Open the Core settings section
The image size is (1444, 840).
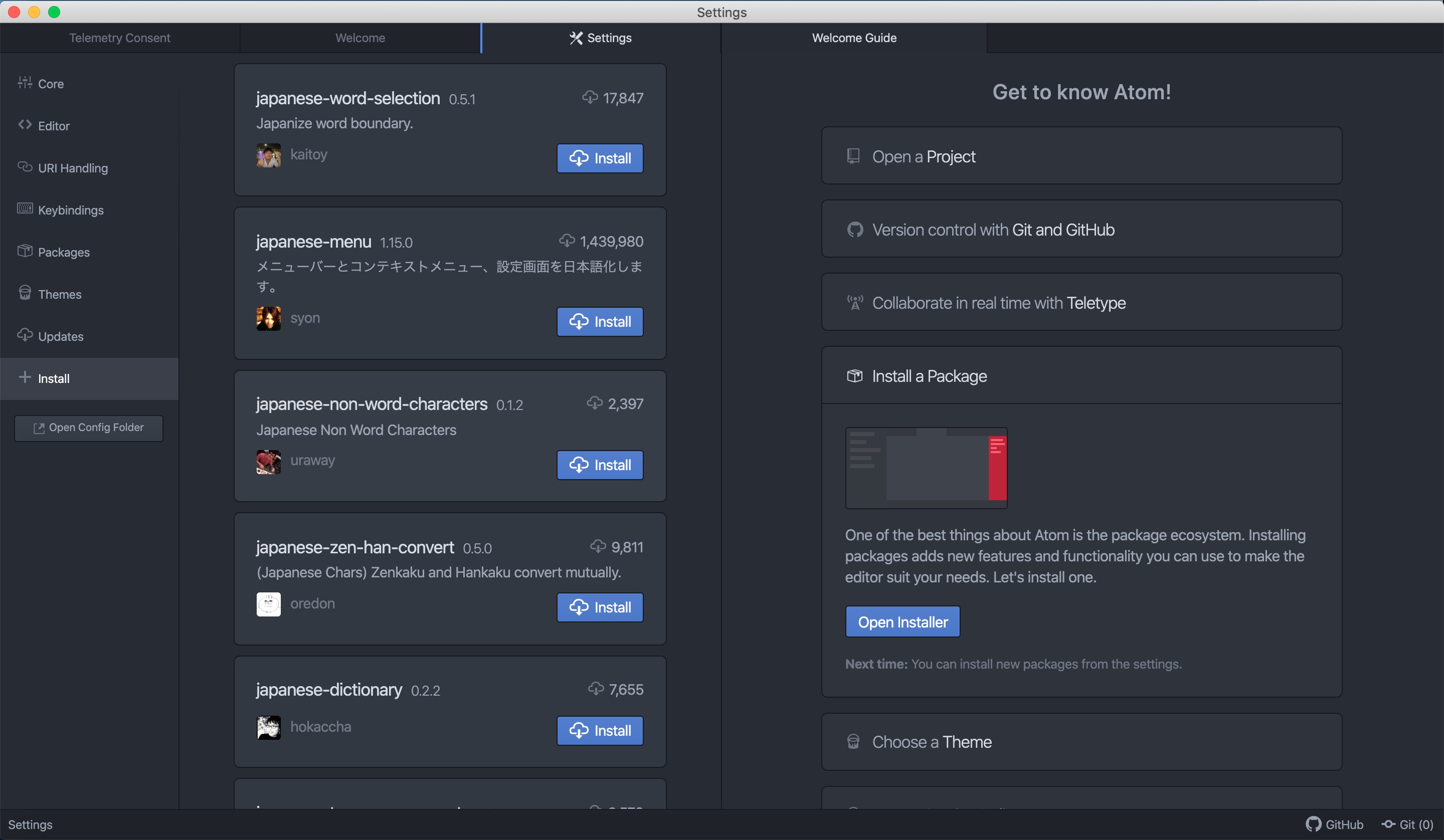89,84
